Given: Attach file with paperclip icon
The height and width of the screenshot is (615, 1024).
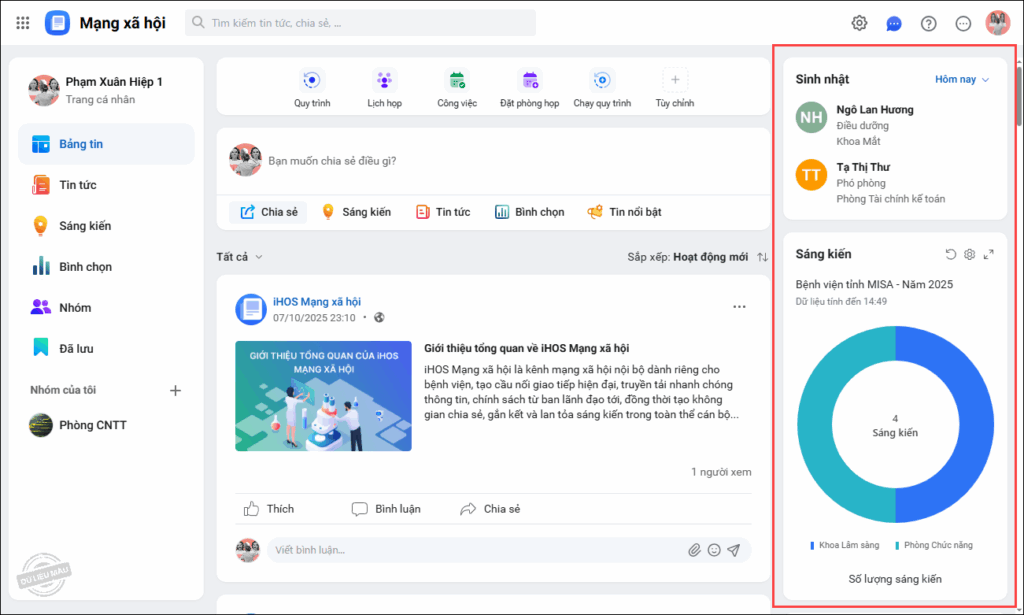Looking at the screenshot, I should (694, 550).
